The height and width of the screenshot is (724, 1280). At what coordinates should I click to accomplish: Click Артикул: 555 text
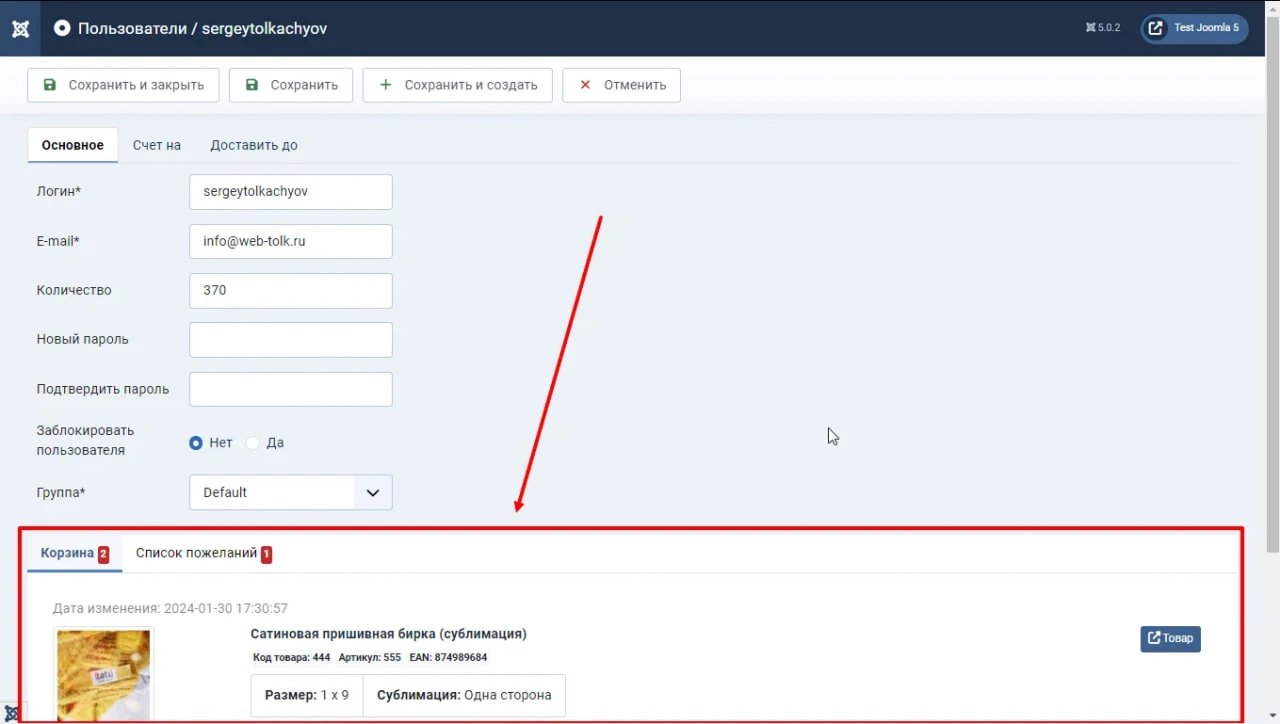pos(369,657)
